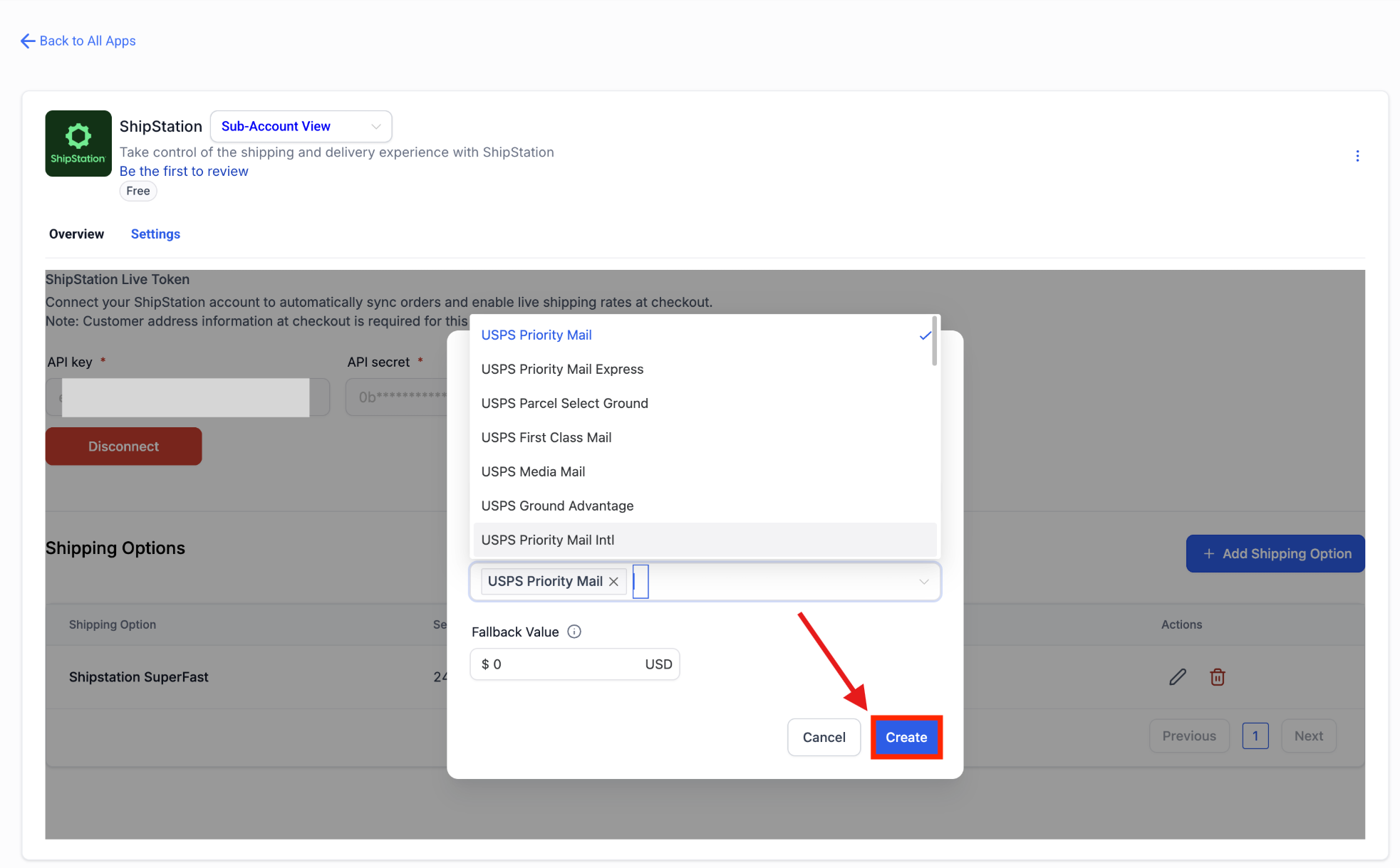Click the pencil edit icon for Shipstation SuperFast
The height and width of the screenshot is (868, 1400).
click(1177, 677)
